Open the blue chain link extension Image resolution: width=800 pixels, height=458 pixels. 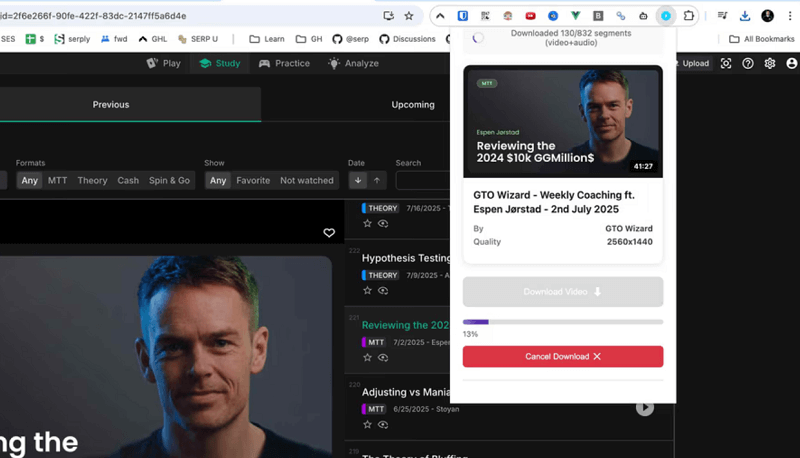click(x=620, y=16)
